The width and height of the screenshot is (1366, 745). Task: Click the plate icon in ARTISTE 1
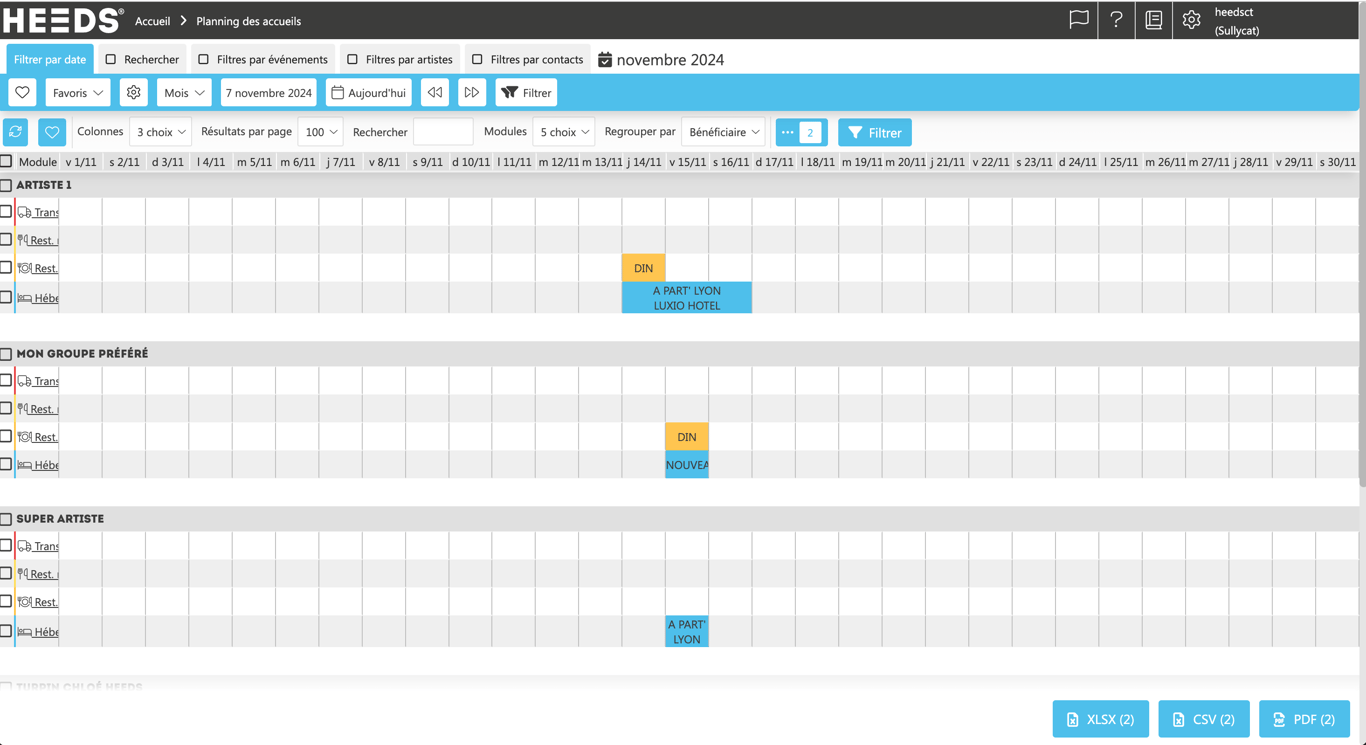click(24, 268)
